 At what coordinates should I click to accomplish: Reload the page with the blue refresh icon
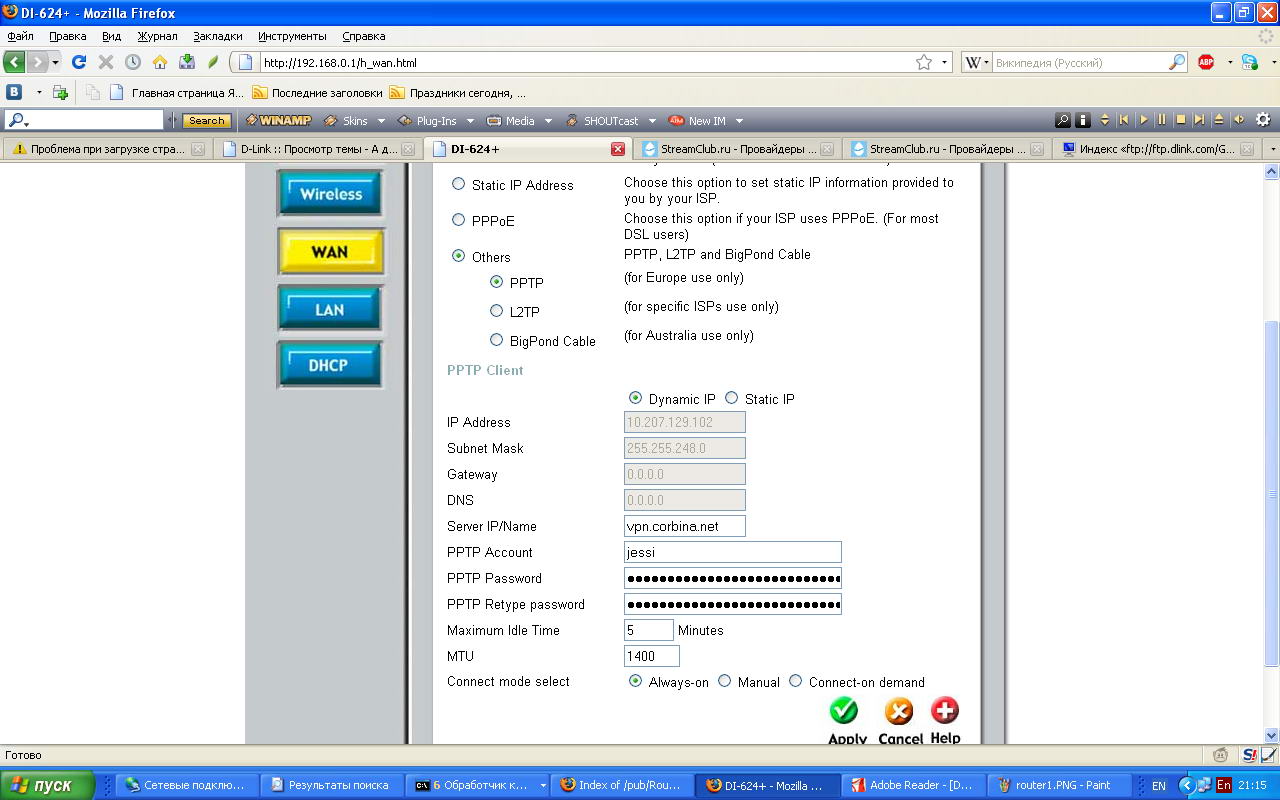(79, 62)
